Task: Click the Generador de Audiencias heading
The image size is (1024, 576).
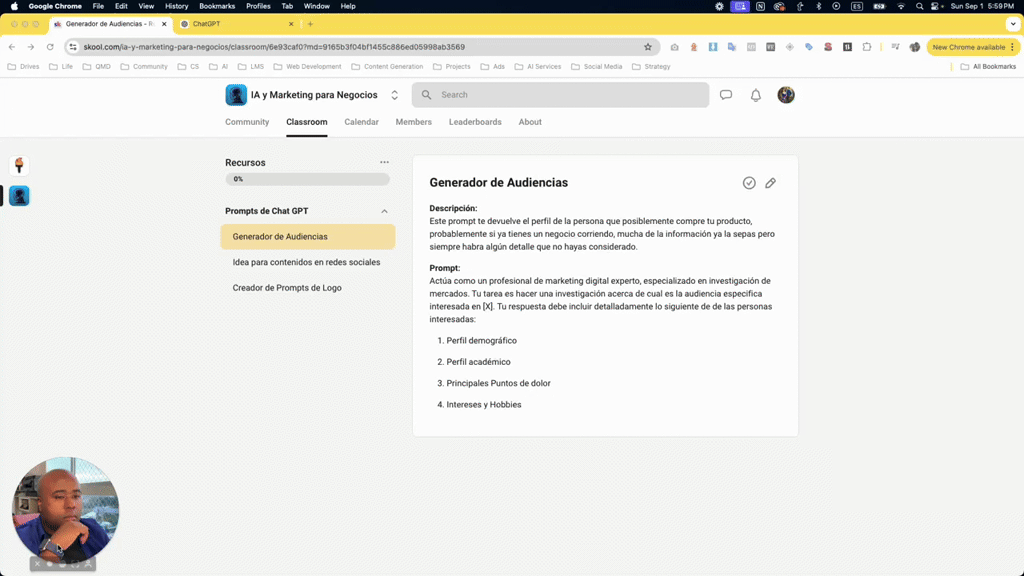Action: [x=498, y=183]
